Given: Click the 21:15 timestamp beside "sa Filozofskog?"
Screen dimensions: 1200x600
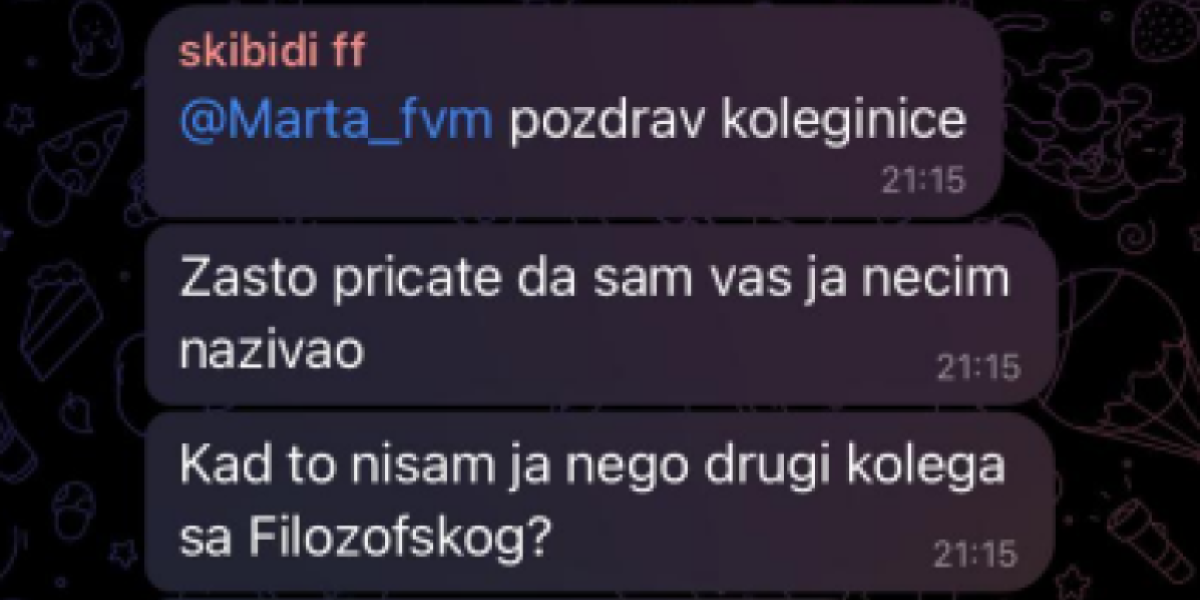Looking at the screenshot, I should 975,553.
